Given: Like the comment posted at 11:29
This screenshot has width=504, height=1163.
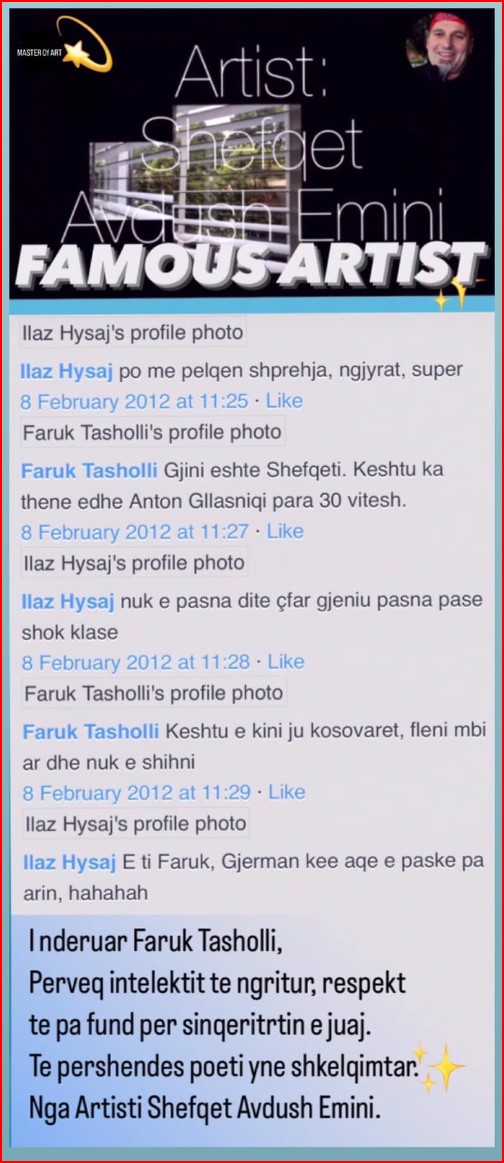Looking at the screenshot, I should point(287,792).
